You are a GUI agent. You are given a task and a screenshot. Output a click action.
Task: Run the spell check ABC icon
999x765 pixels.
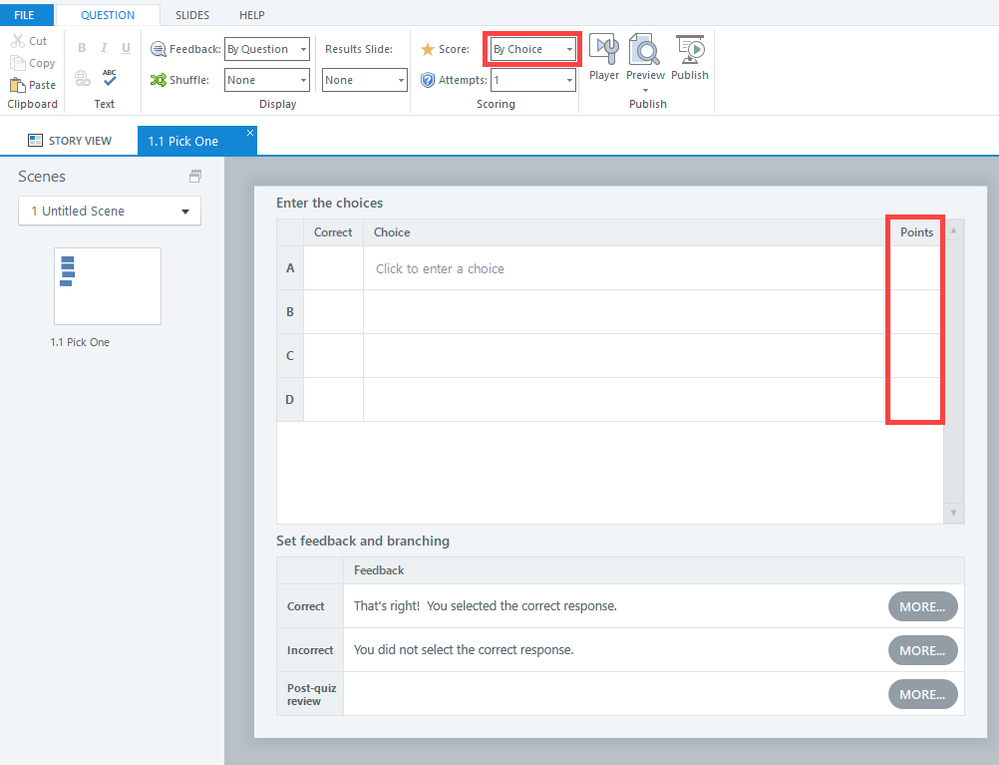109,78
